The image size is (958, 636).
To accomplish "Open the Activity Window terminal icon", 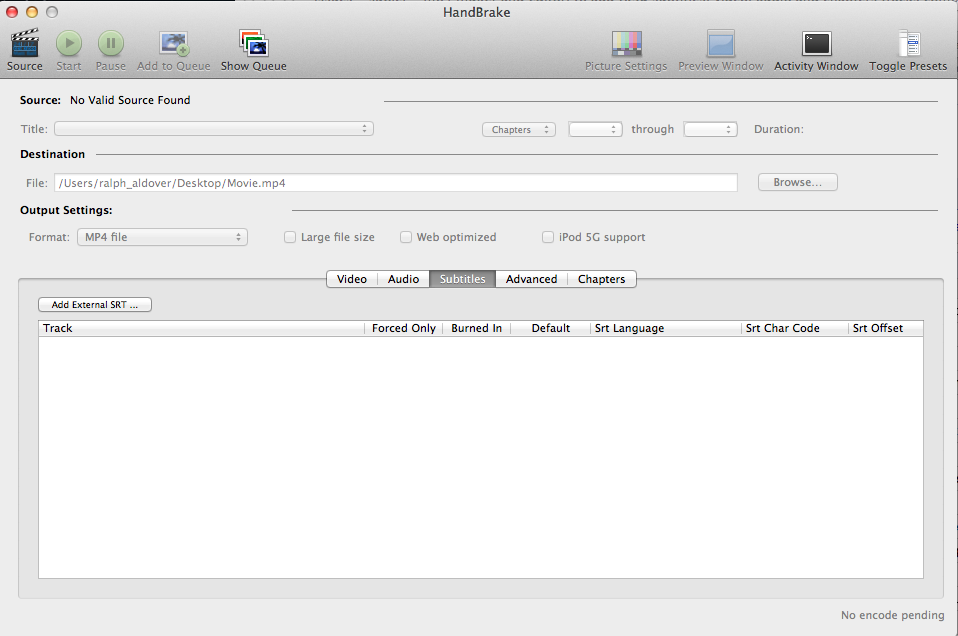I will point(817,44).
